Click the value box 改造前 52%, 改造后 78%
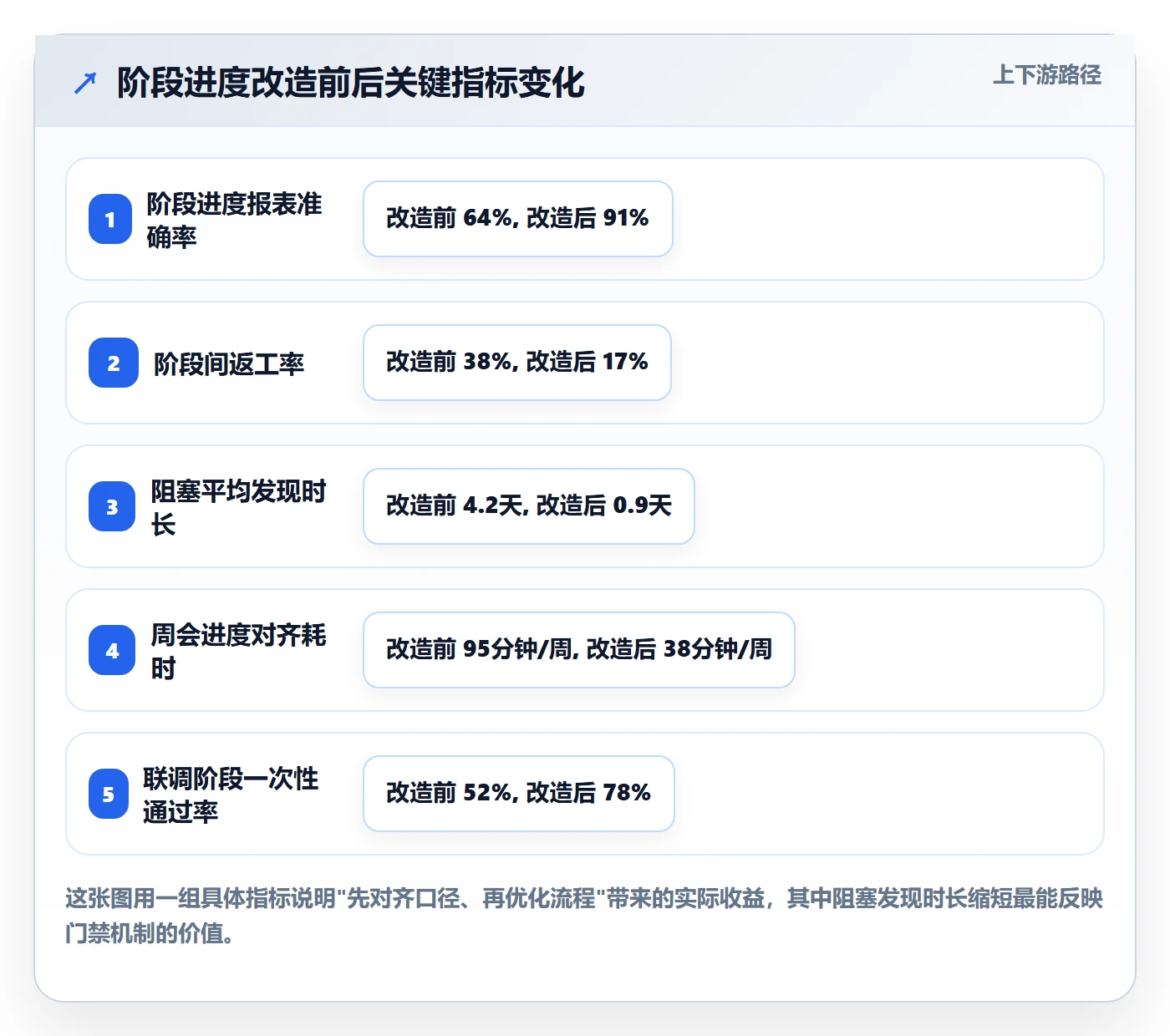Viewport: 1170px width, 1036px height. pyautogui.click(x=519, y=794)
